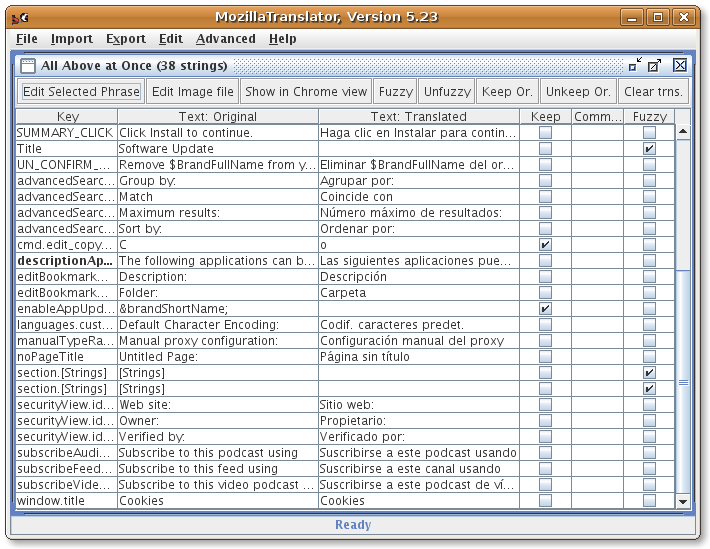Uncheck the Keep box for cmd.edit_copy row

(x=545, y=245)
